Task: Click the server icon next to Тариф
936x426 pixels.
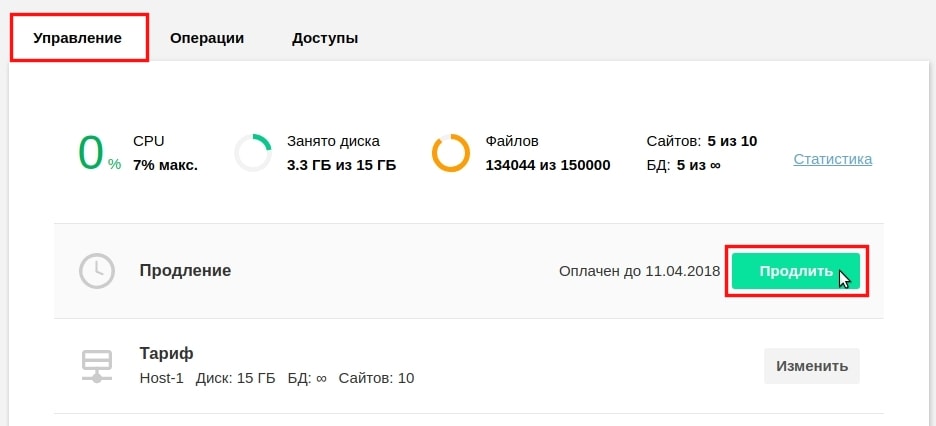Action: [x=97, y=366]
